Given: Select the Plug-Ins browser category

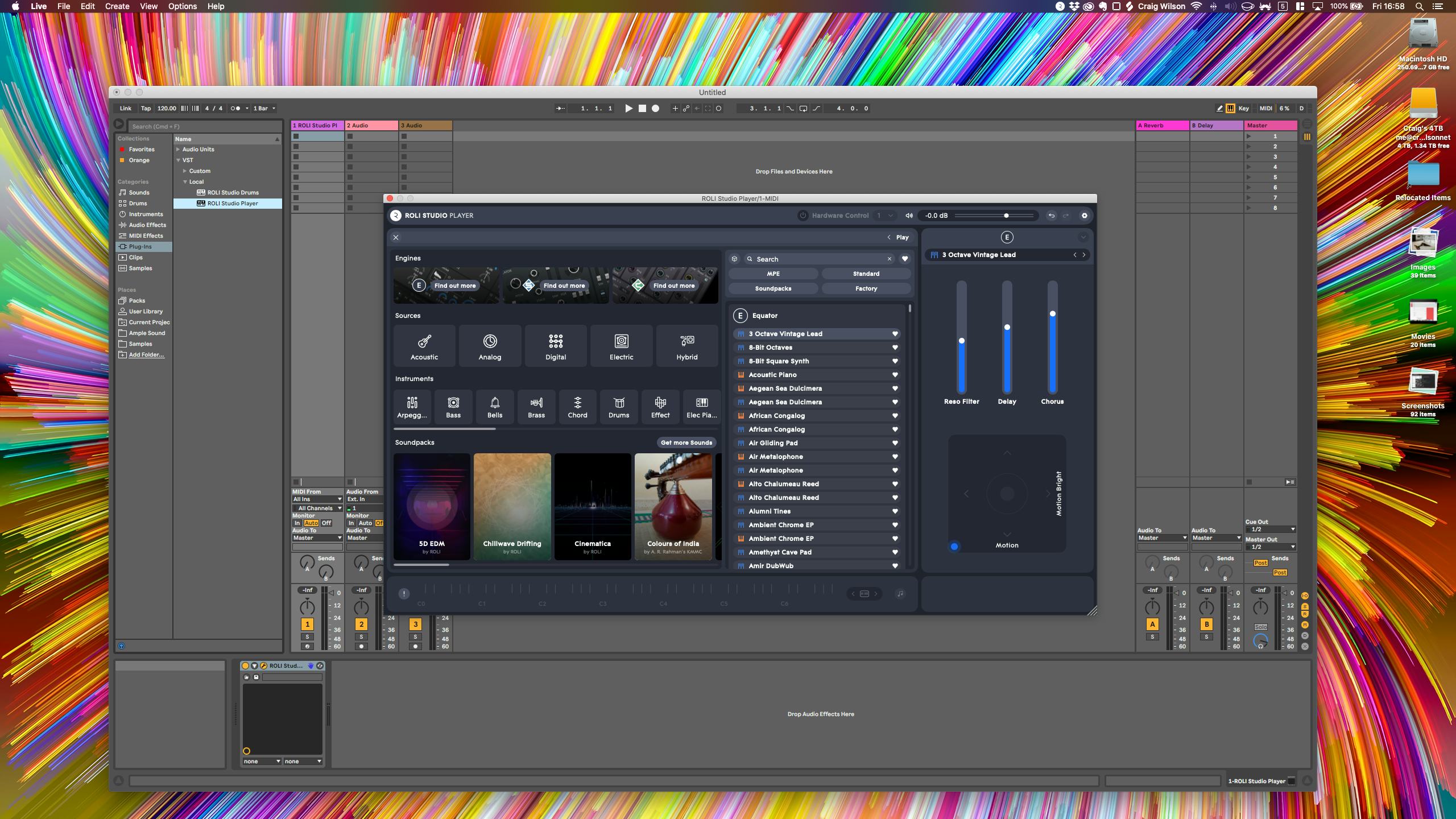Looking at the screenshot, I should click(x=144, y=247).
